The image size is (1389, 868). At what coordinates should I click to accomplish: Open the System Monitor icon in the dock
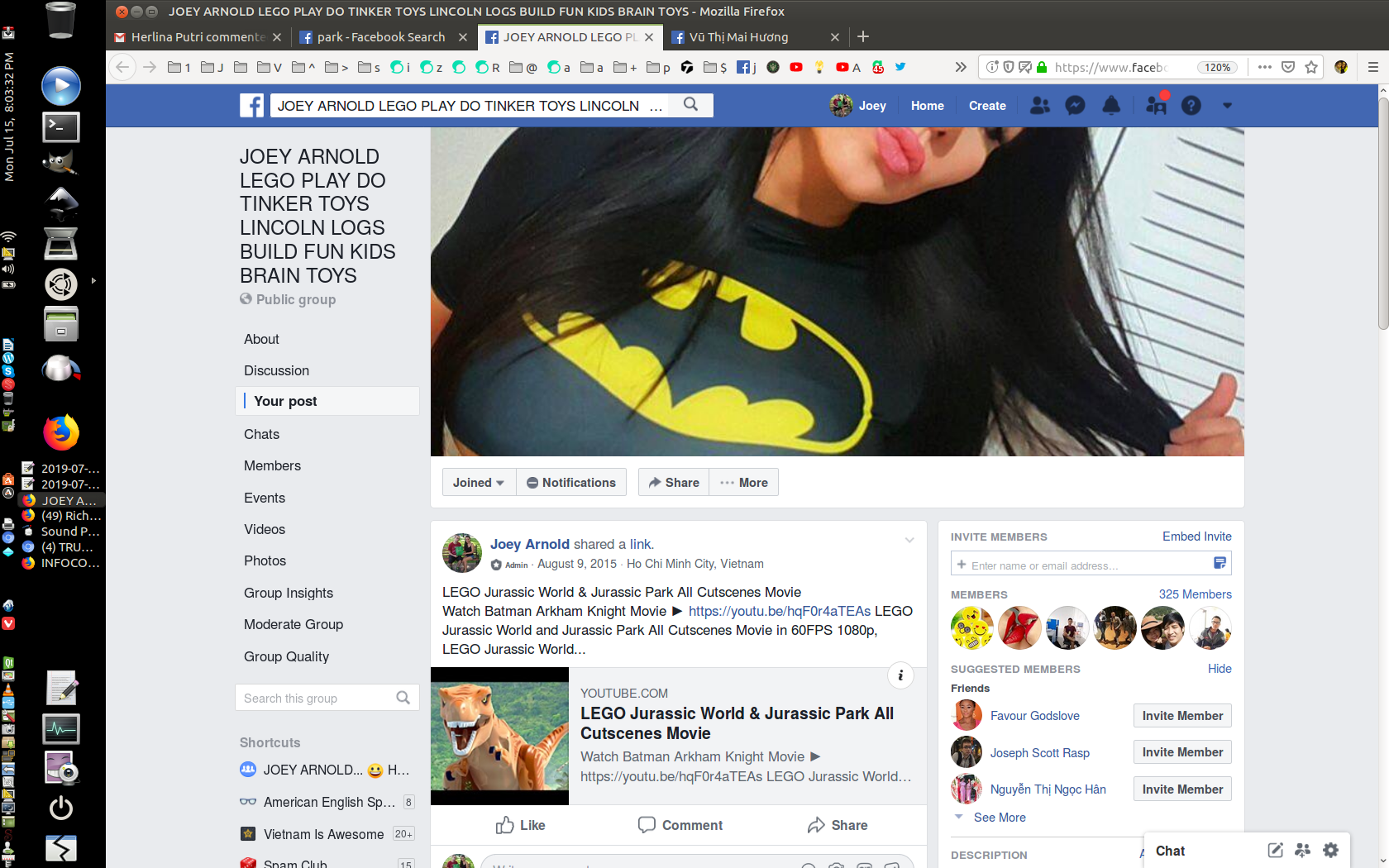pyautogui.click(x=61, y=728)
